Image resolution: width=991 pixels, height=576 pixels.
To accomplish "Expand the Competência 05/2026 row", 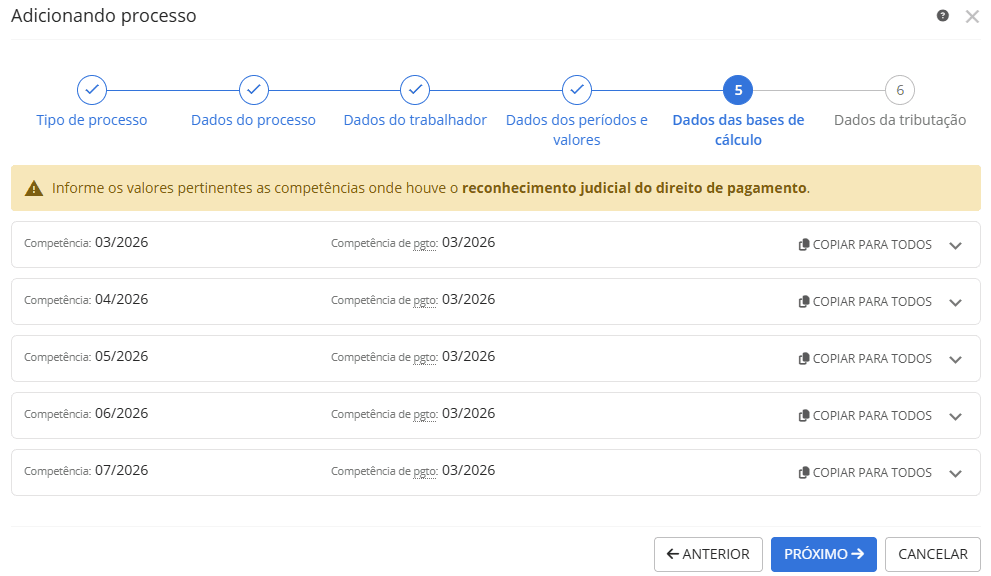I will tap(956, 358).
